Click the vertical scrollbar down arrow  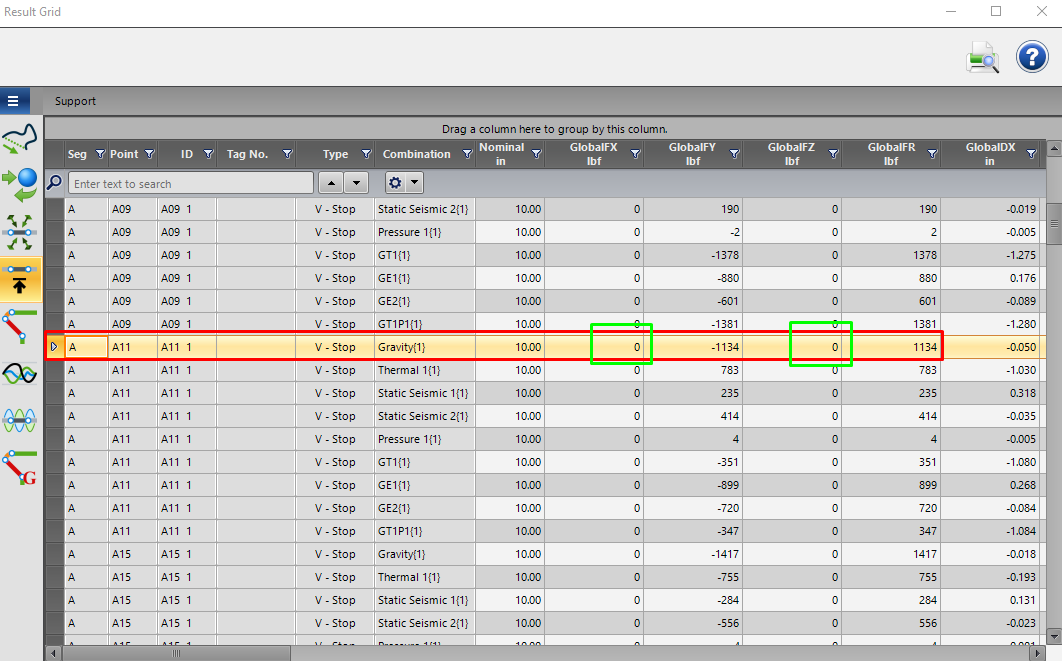pos(1054,636)
